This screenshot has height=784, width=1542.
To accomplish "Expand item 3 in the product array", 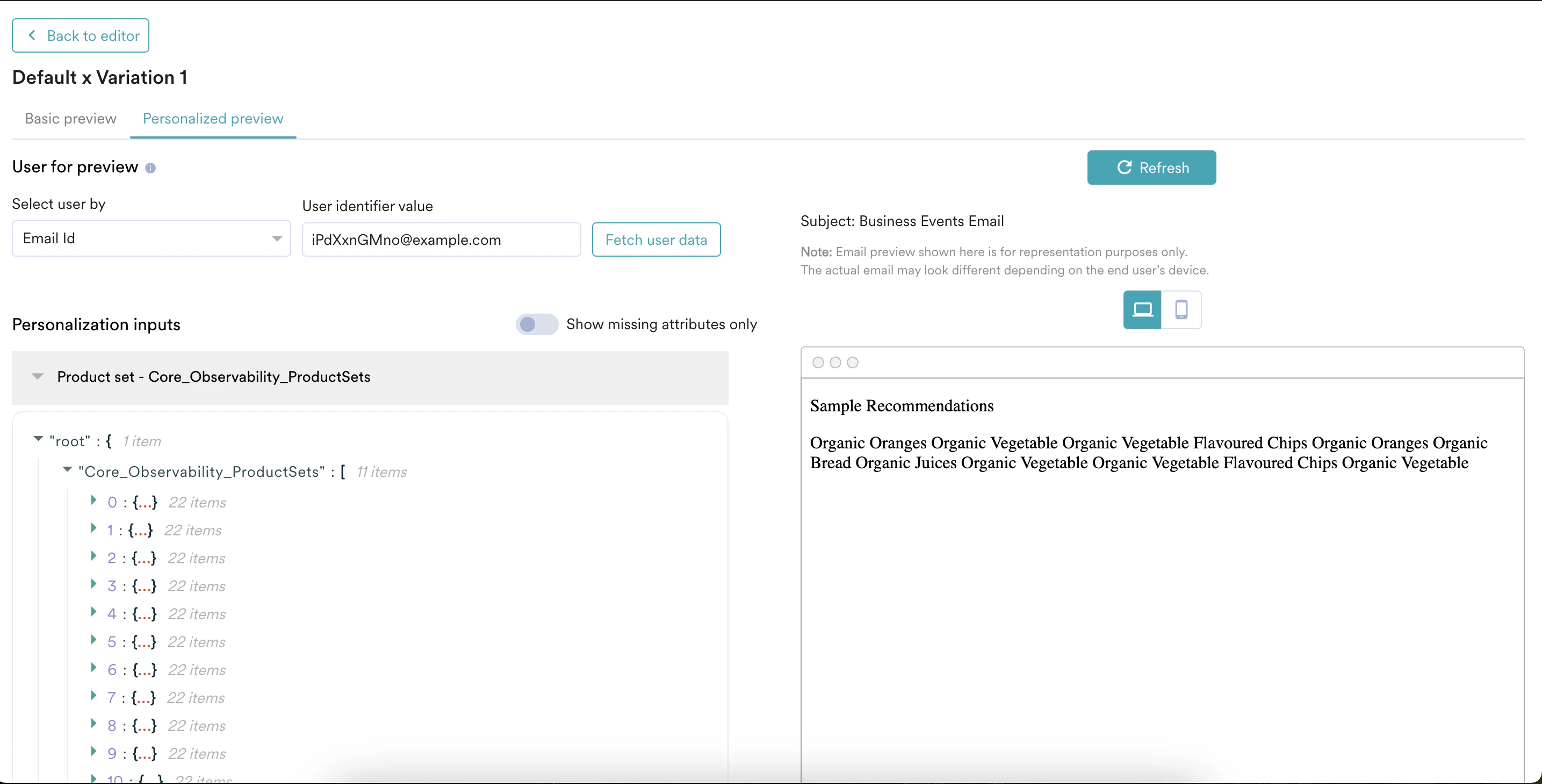I will [93, 584].
